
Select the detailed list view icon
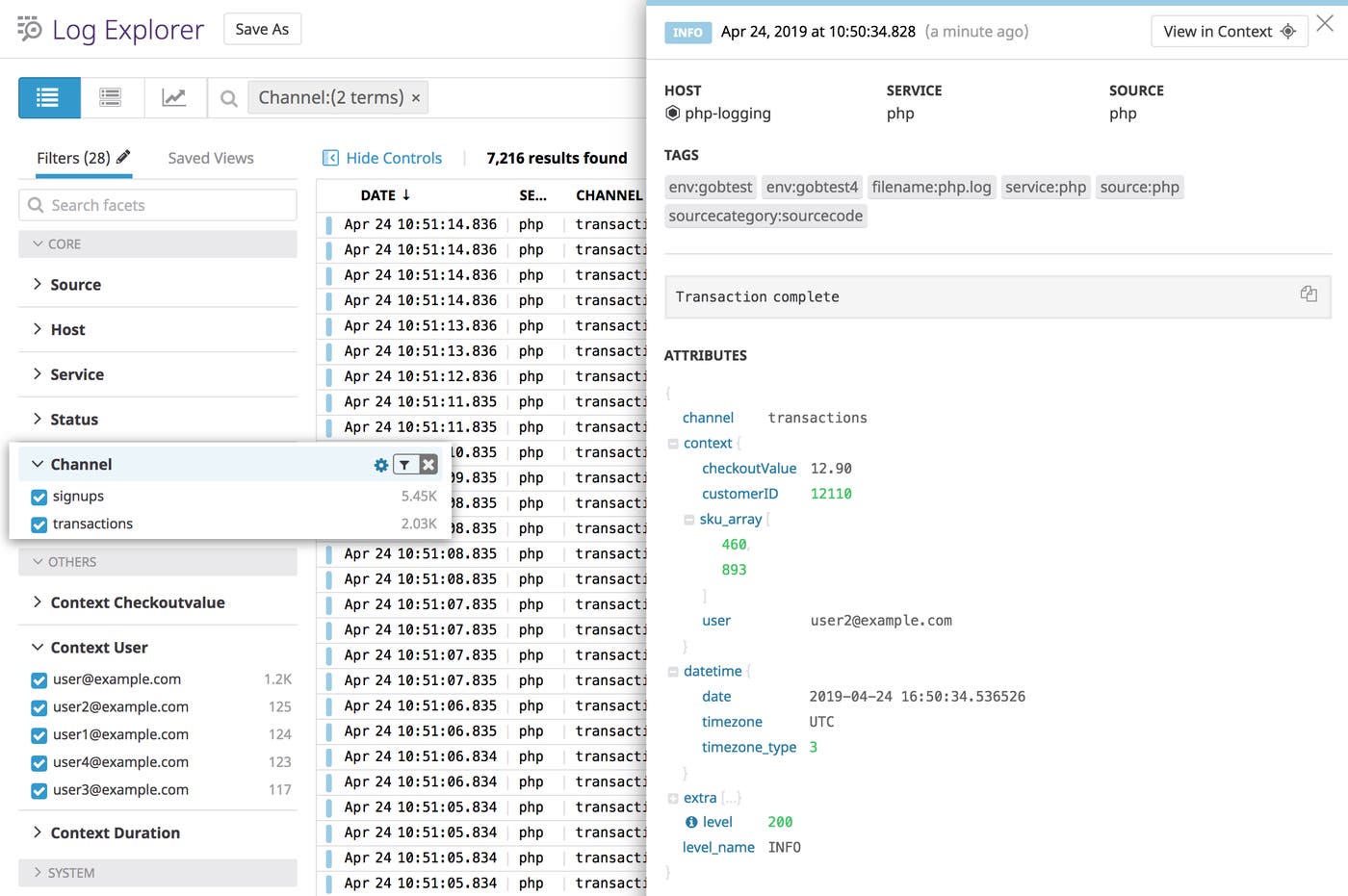[x=49, y=97]
